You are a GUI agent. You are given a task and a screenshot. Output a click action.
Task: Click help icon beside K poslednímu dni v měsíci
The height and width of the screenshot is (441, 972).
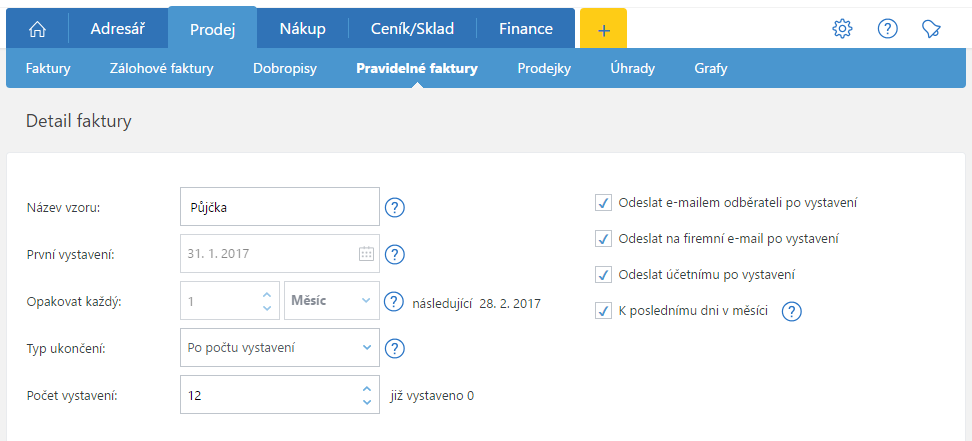point(792,311)
